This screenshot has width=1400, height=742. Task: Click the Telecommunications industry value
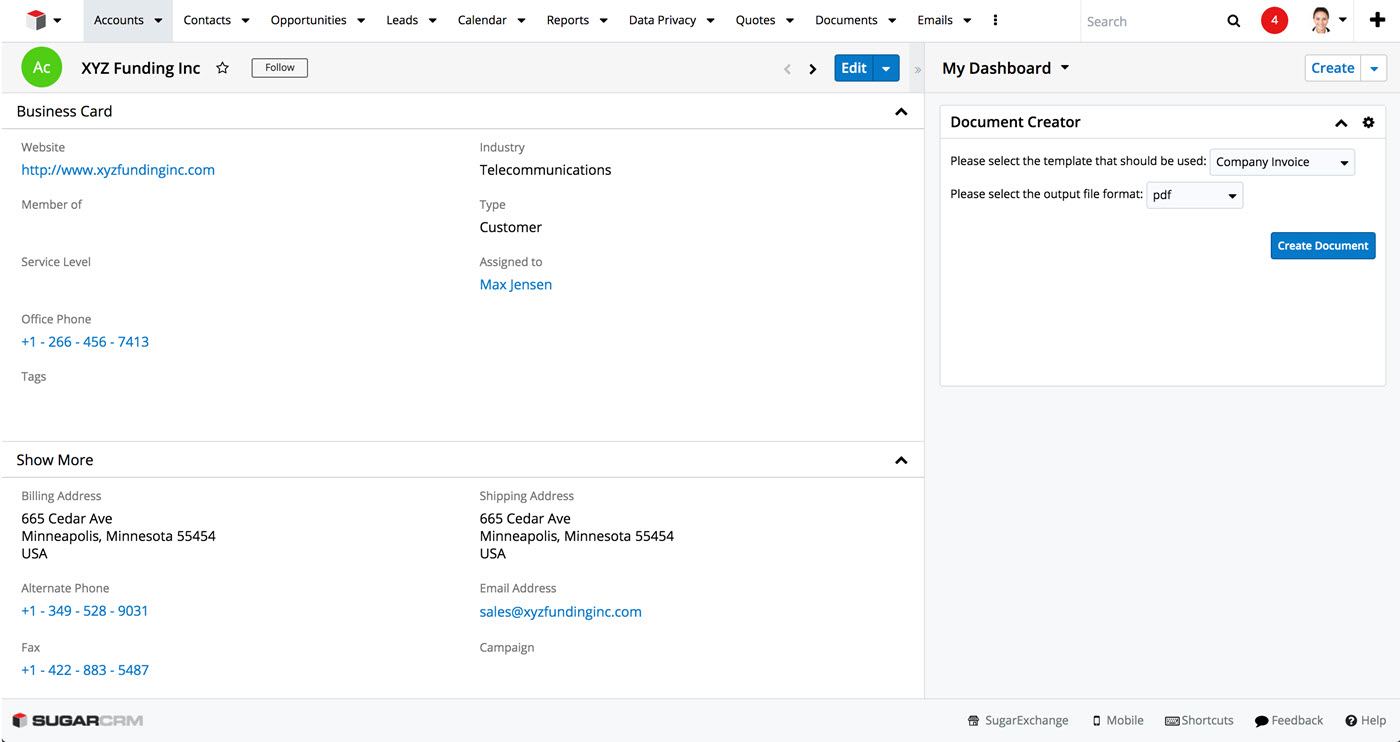546,170
